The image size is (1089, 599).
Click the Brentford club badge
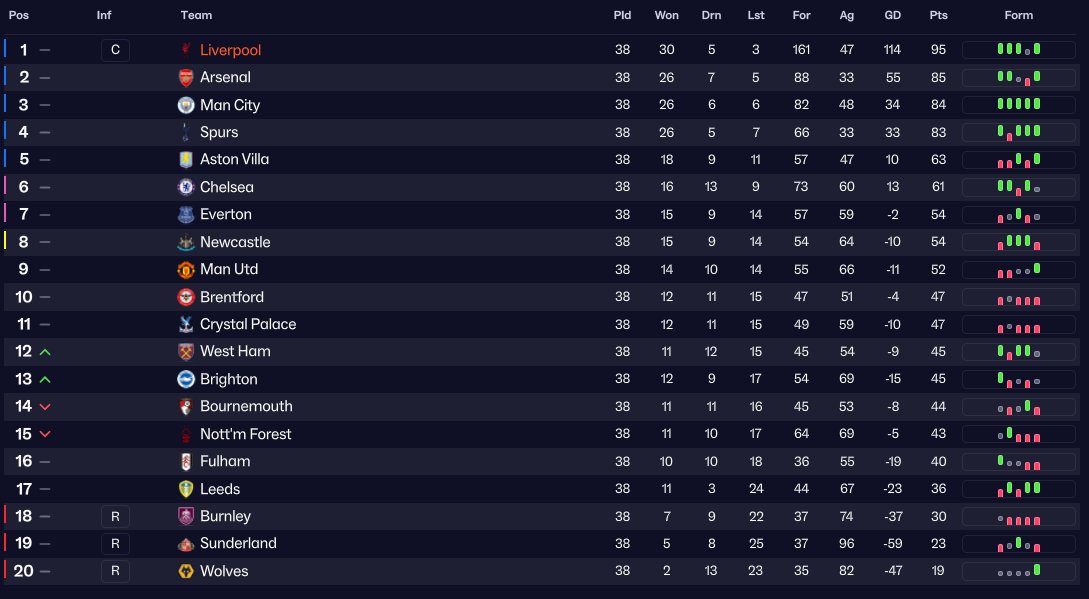coord(185,297)
